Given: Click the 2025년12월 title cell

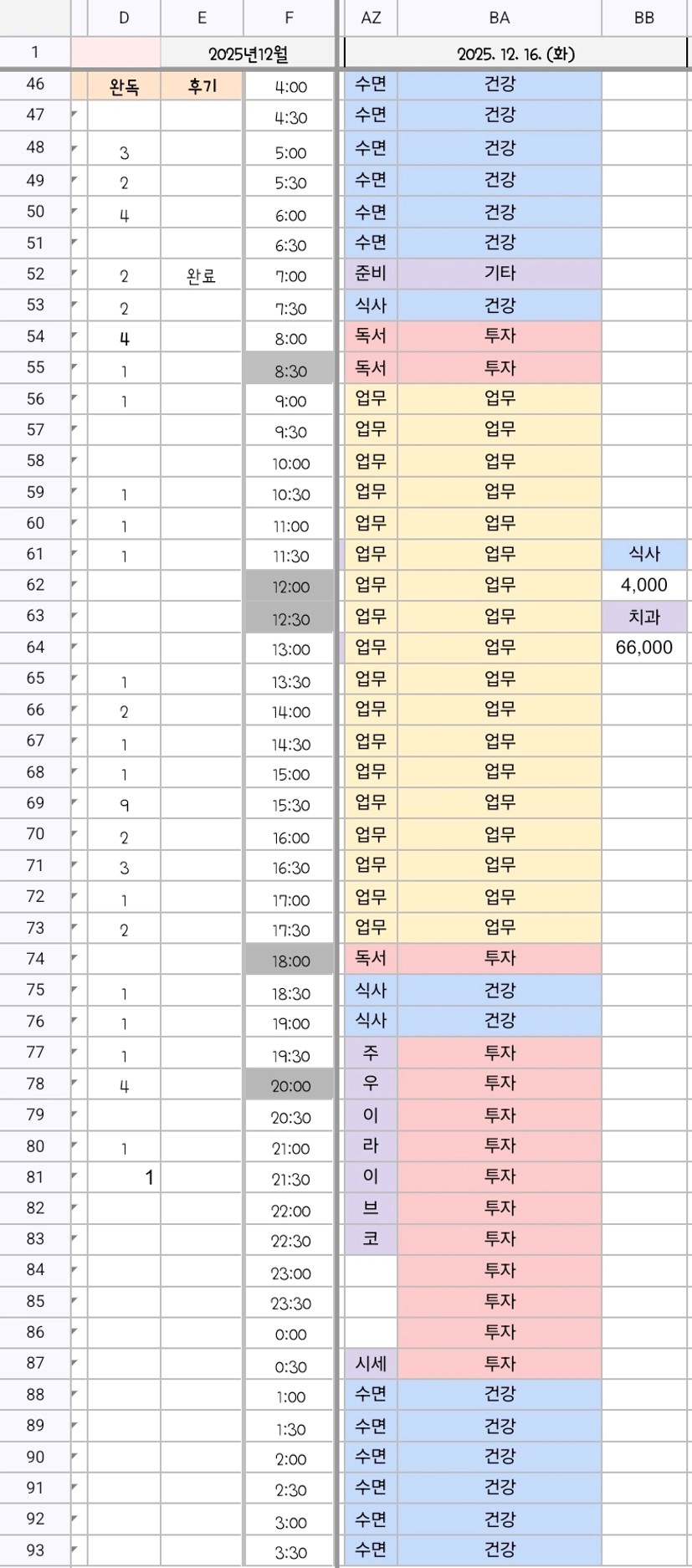Looking at the screenshot, I should coord(248,54).
